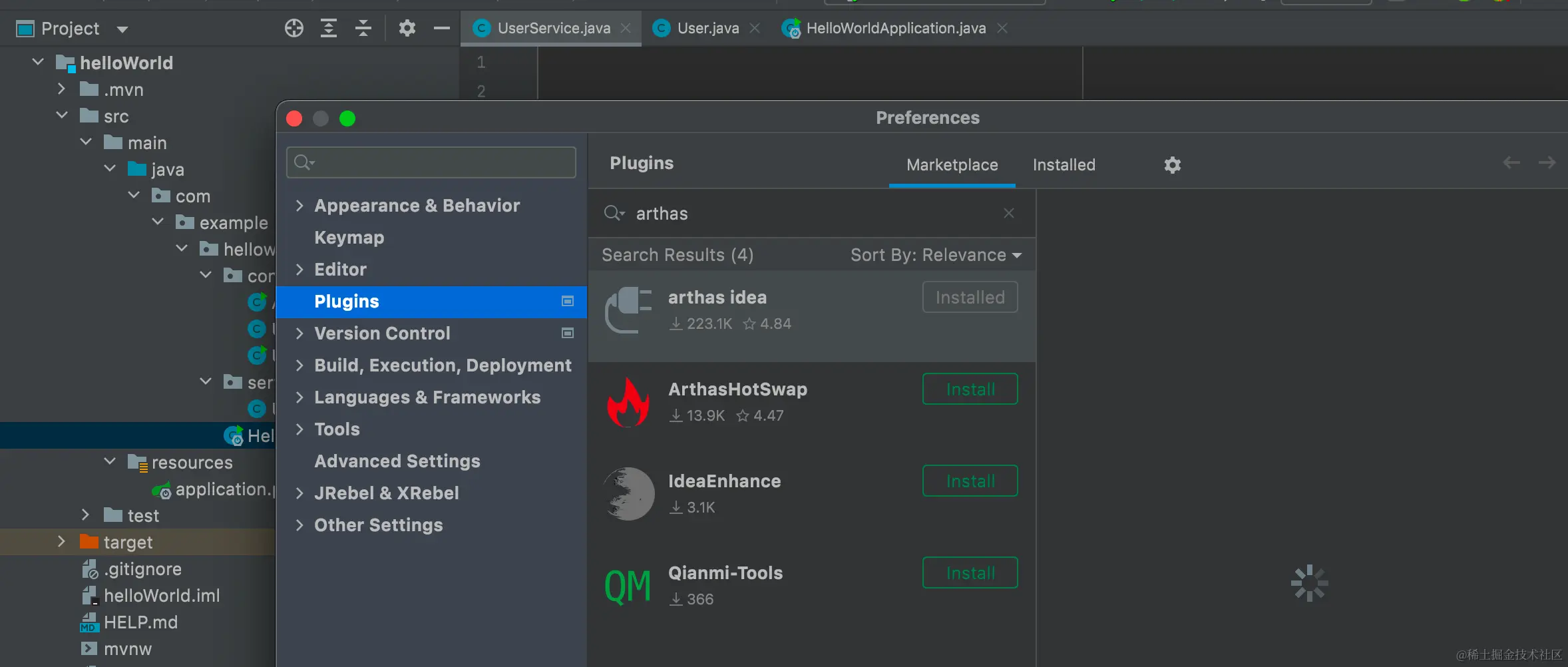Image resolution: width=1568 pixels, height=667 pixels.
Task: Expand JRebel & XRebel settings
Action: pos(299,493)
